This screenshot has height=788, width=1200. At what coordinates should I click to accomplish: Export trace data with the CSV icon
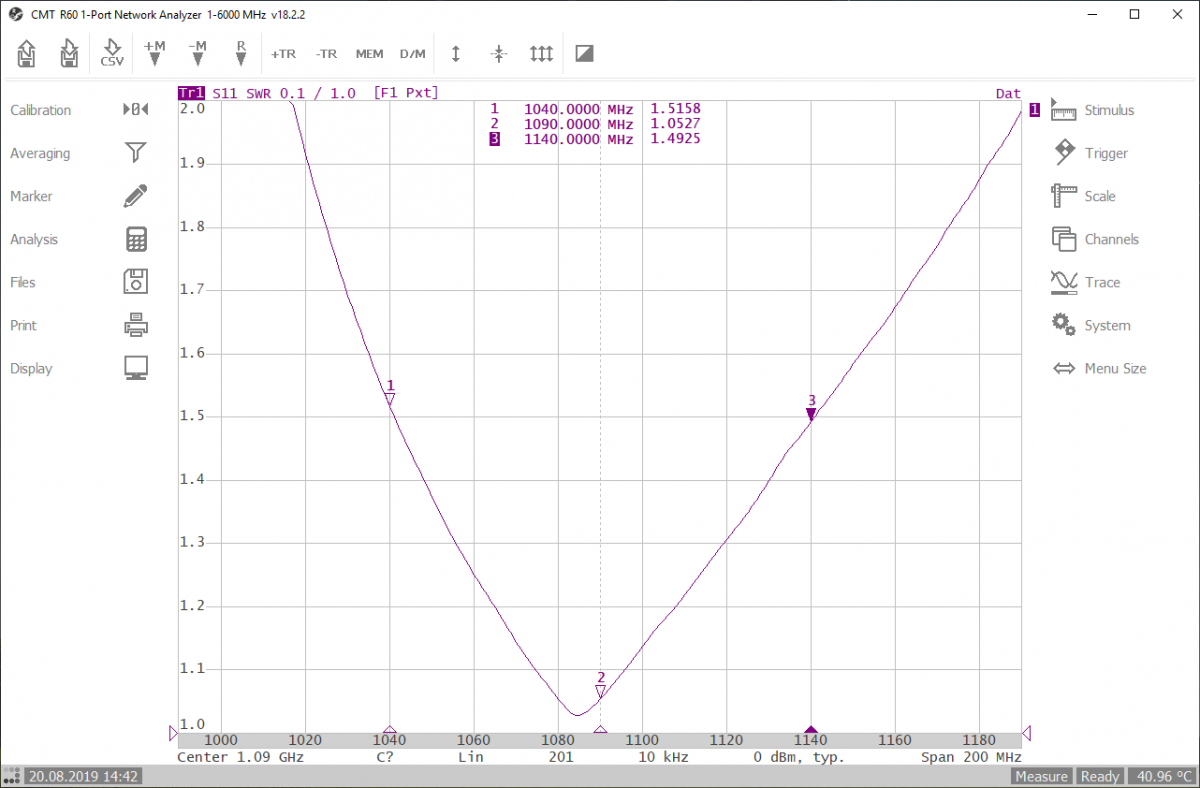112,53
